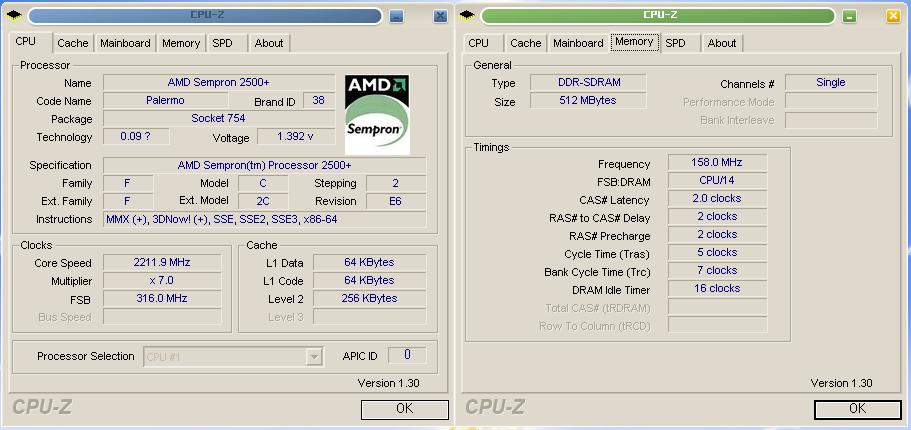This screenshot has width=911, height=430.
Task: Click the empty Bus Speed field
Action: pos(162,316)
